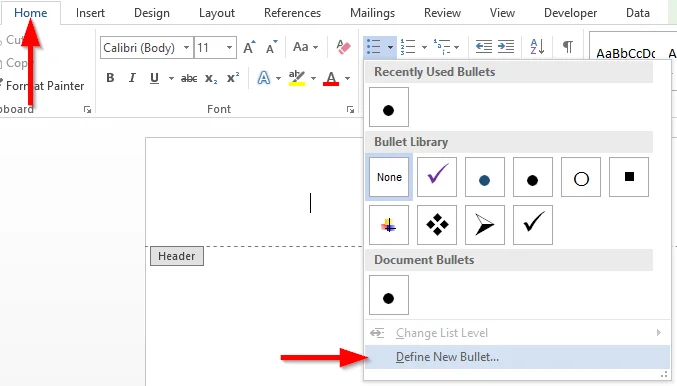Select the black checkmark bullet
Image resolution: width=677 pixels, height=386 pixels.
pyautogui.click(x=533, y=225)
